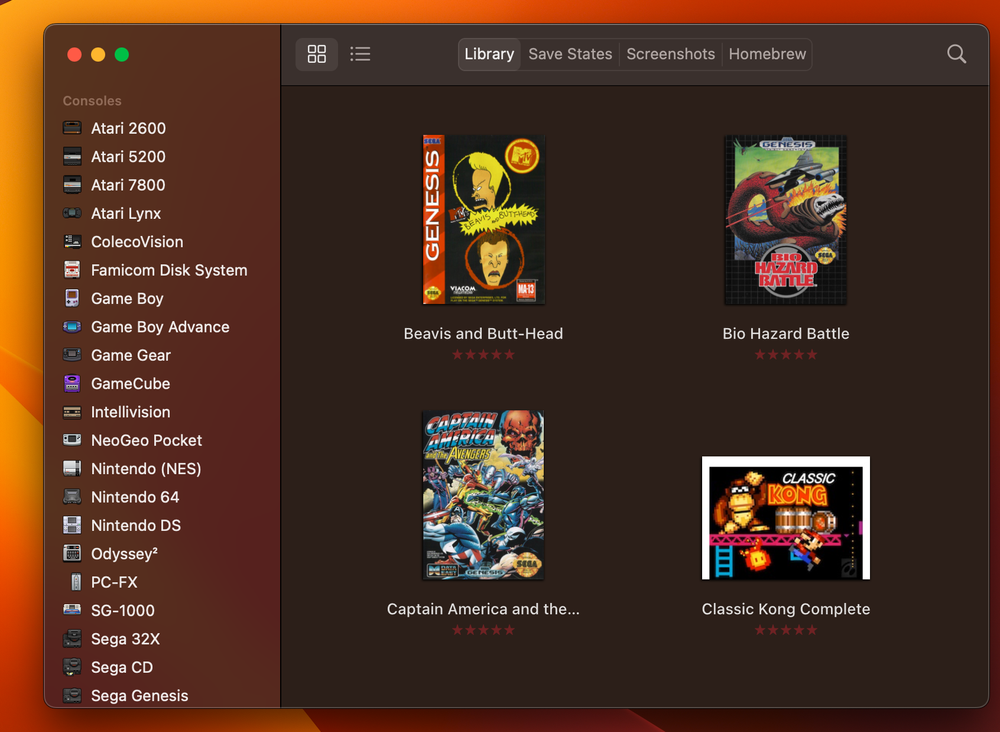Click the Intellivision console icon
Screen dimensions: 1000x732
(72, 412)
